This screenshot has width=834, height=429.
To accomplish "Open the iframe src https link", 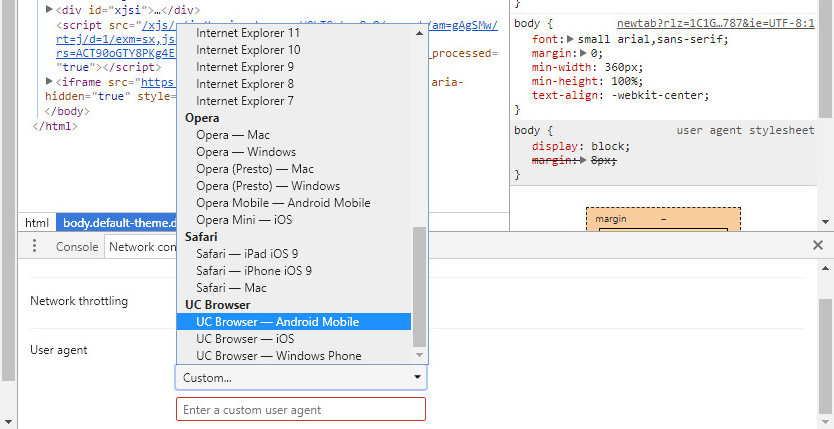I will (x=158, y=82).
